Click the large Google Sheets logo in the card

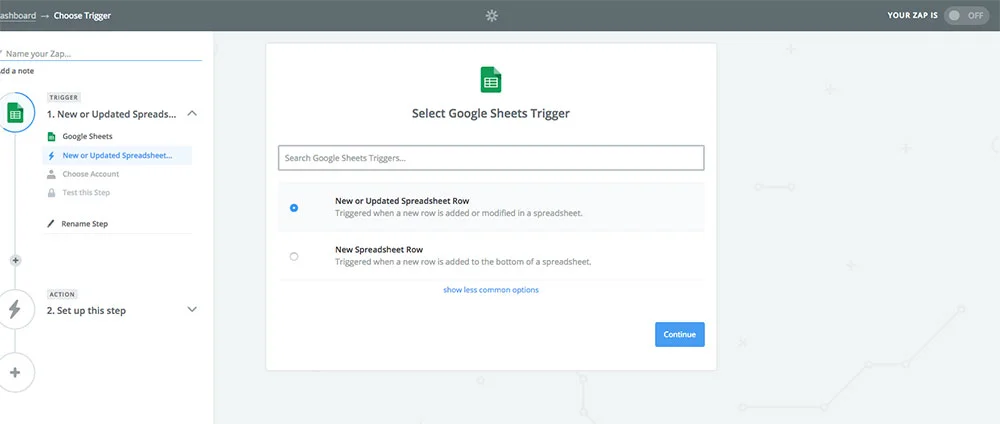[490, 80]
